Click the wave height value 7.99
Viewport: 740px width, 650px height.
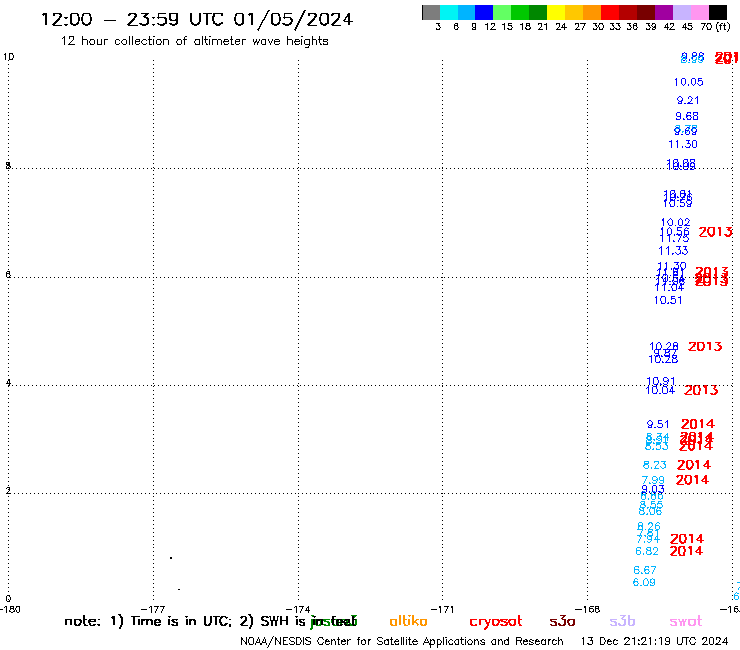pos(653,480)
